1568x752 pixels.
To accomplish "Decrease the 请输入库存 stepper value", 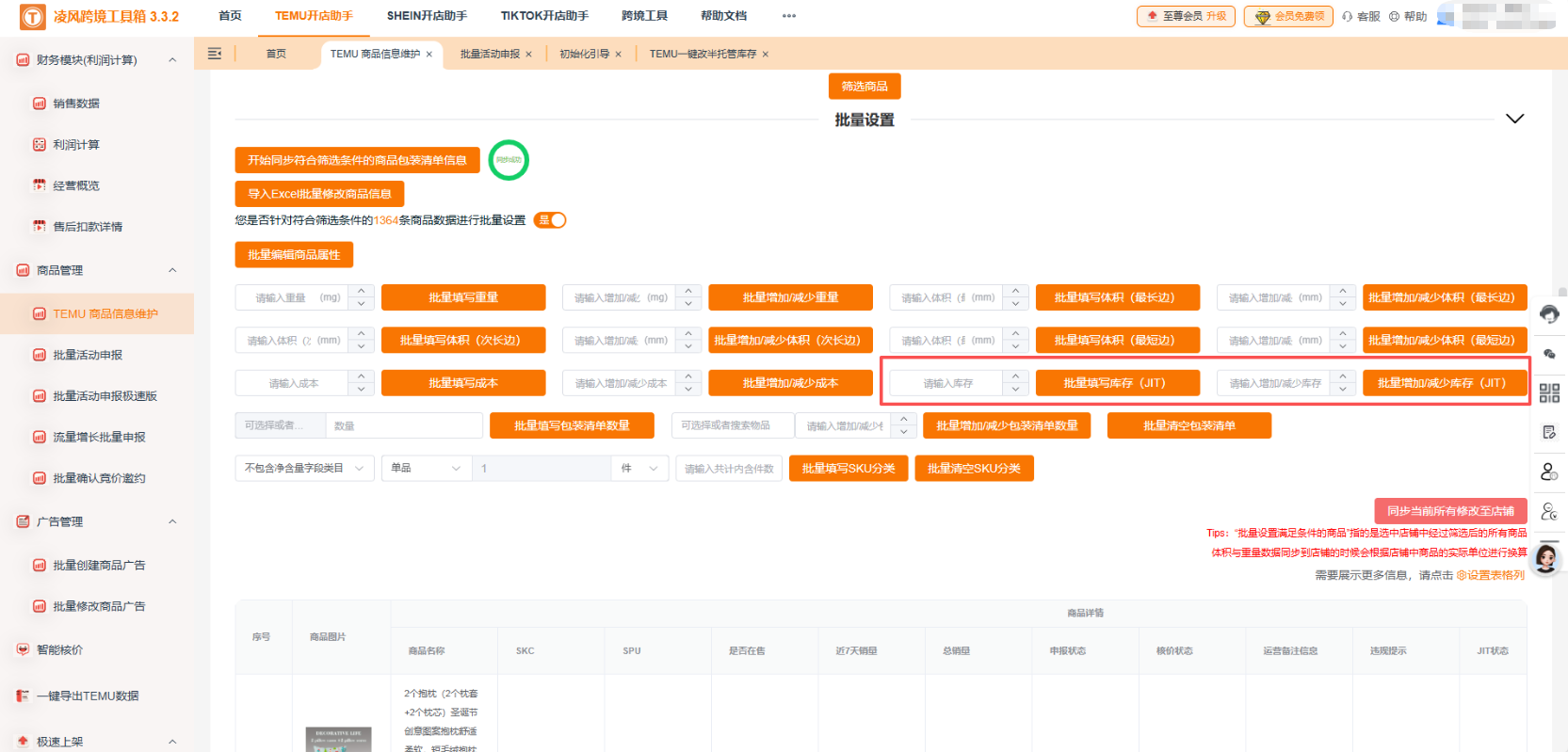I will point(1015,390).
